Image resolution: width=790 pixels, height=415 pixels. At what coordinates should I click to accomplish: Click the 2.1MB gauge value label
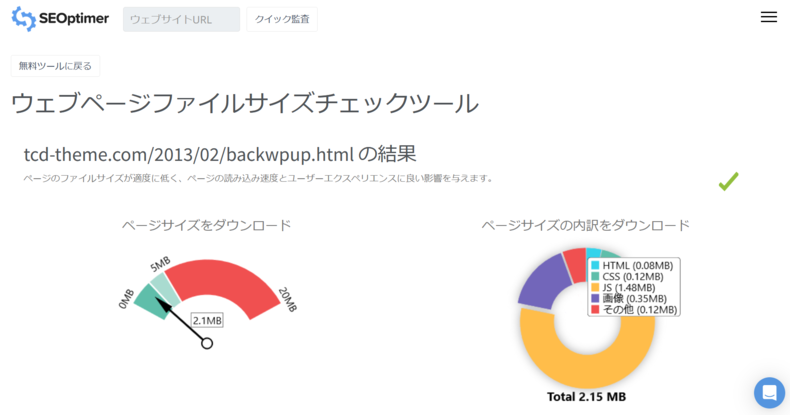(207, 320)
